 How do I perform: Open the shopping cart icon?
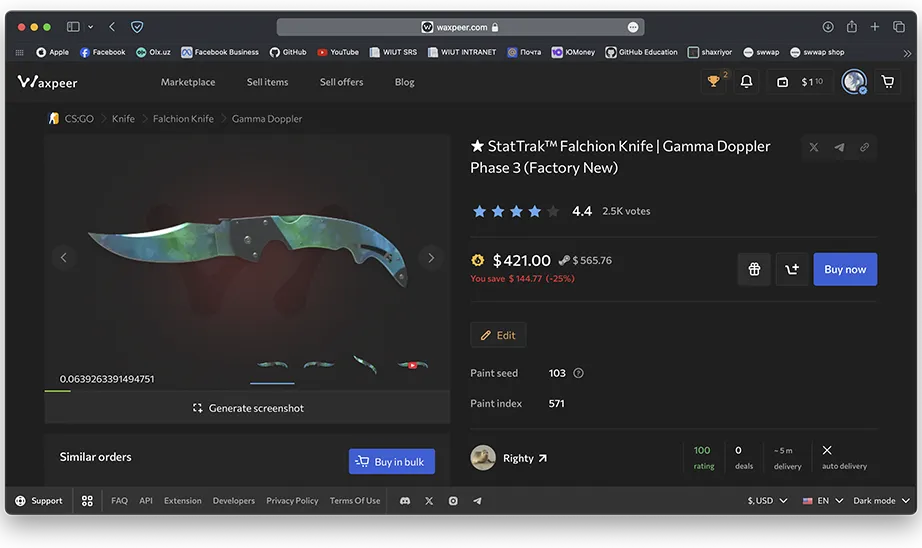887,82
